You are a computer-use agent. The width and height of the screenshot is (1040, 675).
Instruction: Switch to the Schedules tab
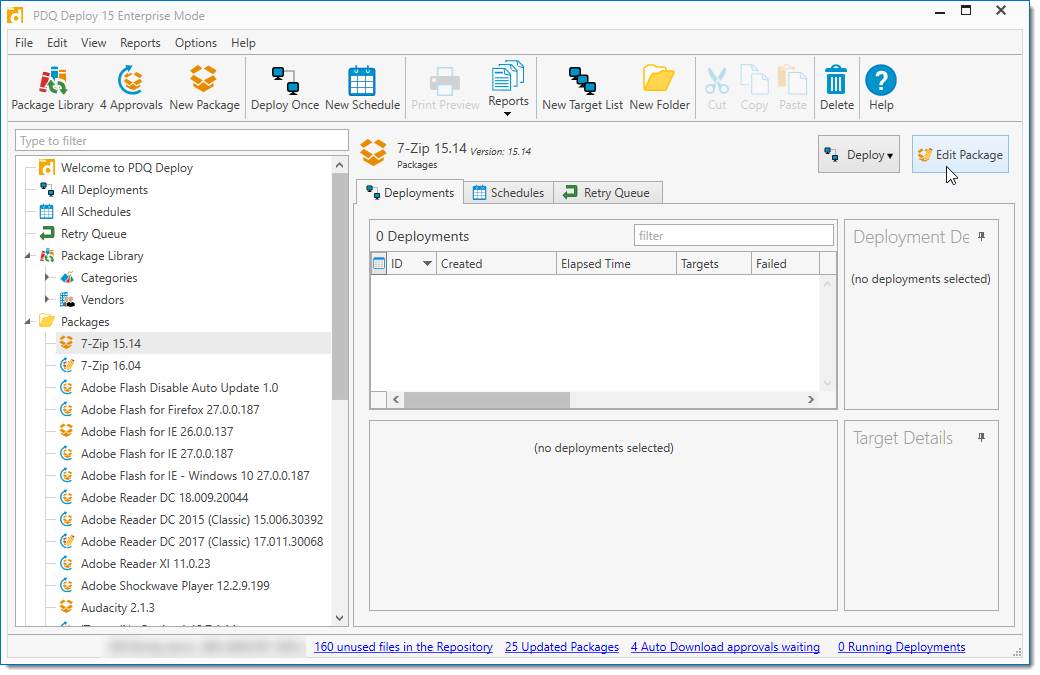point(508,192)
